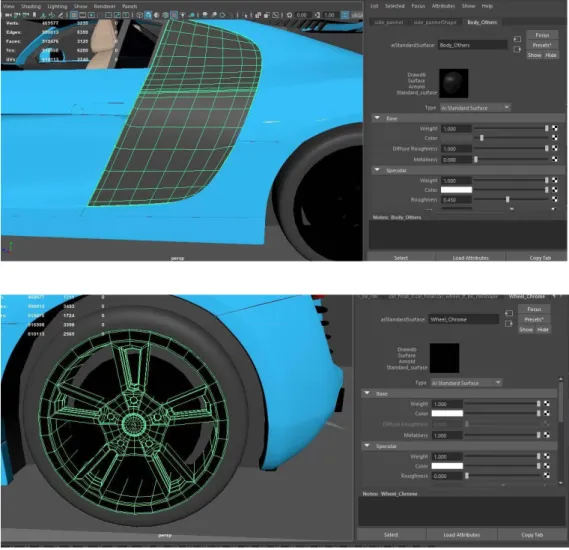The width and height of the screenshot is (569, 550).
Task: Click the go to input connection icon for Wheel_Chrome
Action: [509, 313]
